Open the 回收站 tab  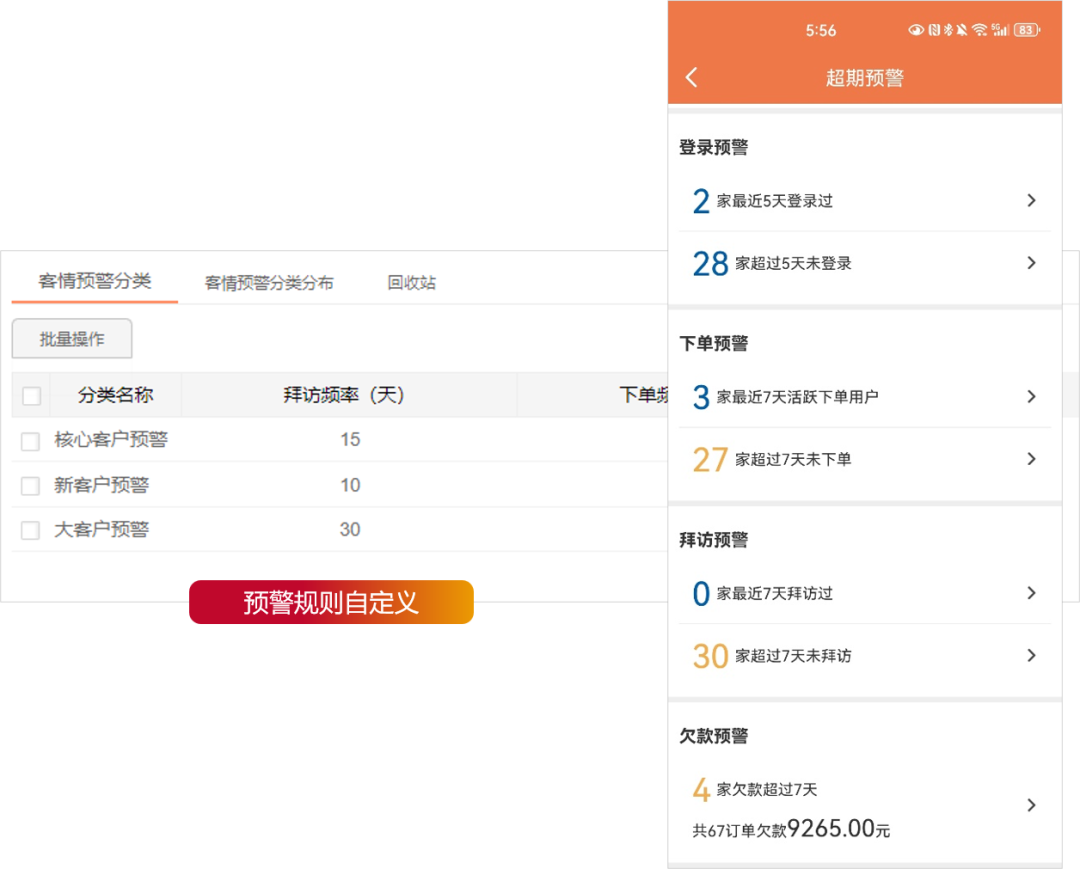[x=409, y=282]
